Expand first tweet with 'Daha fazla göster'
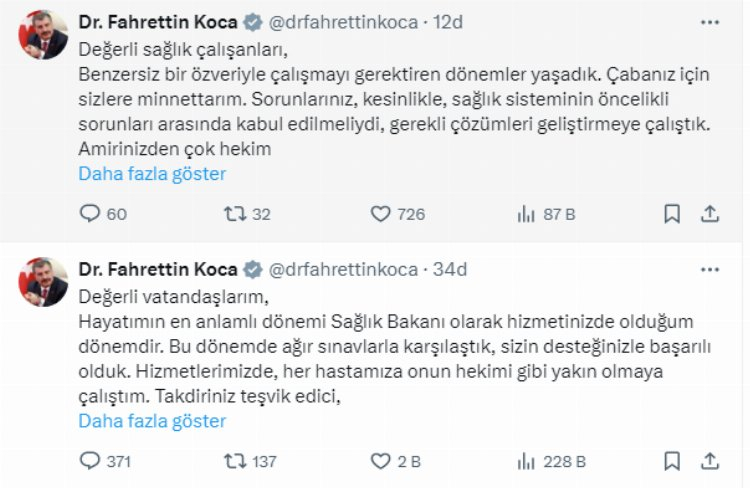750x488 pixels. [152, 173]
